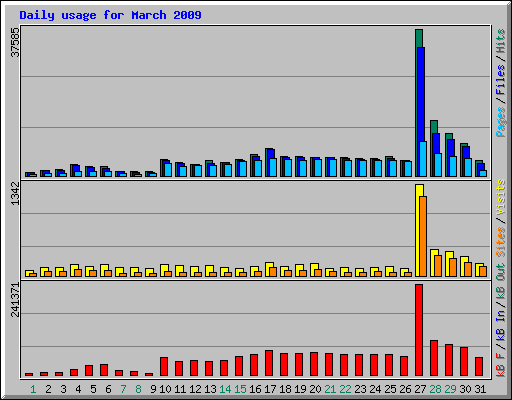
Task: Click day 27 on the x-axis
Action: [x=420, y=389]
